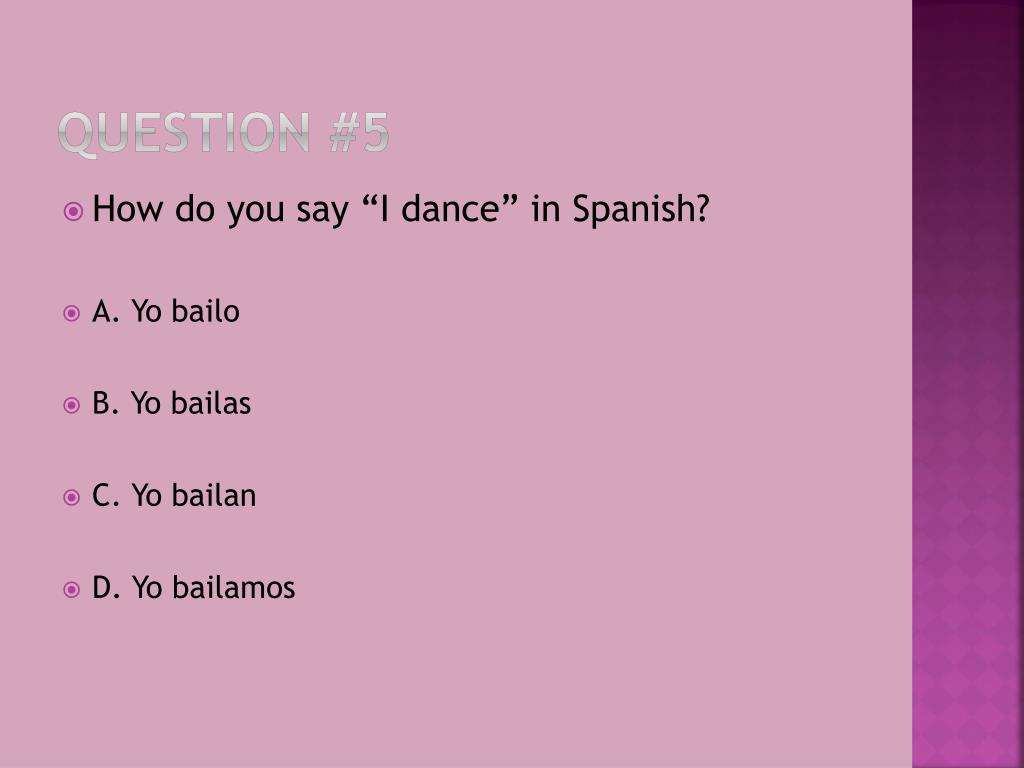Click the word "Spanish?" in the question
1024x768 pixels.
click(x=641, y=209)
